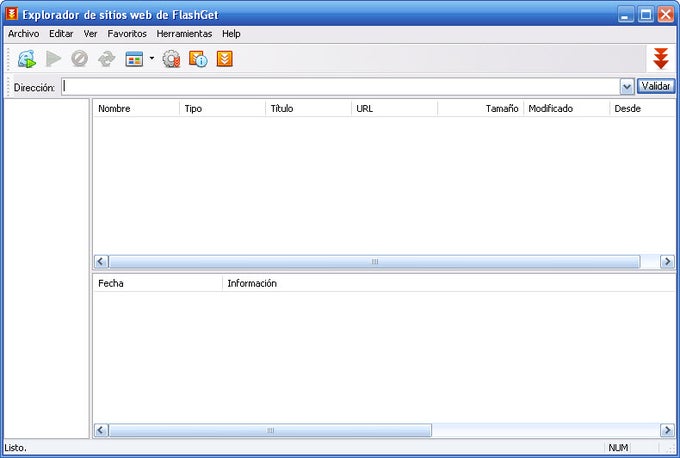Sort by the Modificado column header
The image size is (680, 458).
(x=566, y=108)
